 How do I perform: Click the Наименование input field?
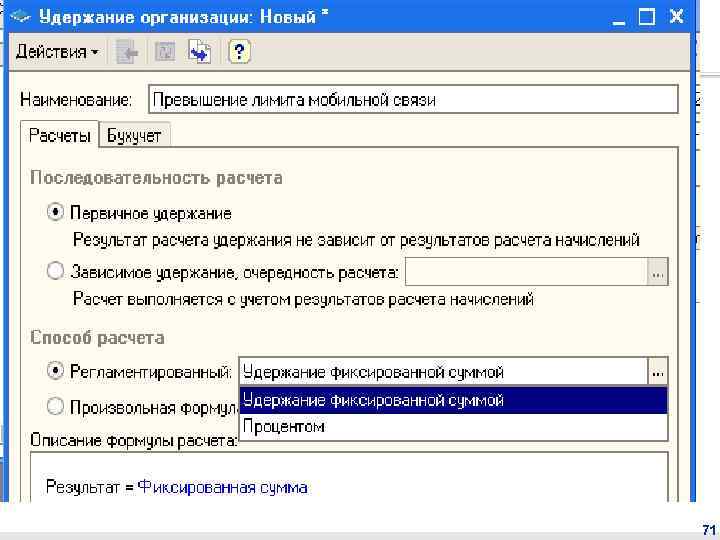click(x=413, y=99)
